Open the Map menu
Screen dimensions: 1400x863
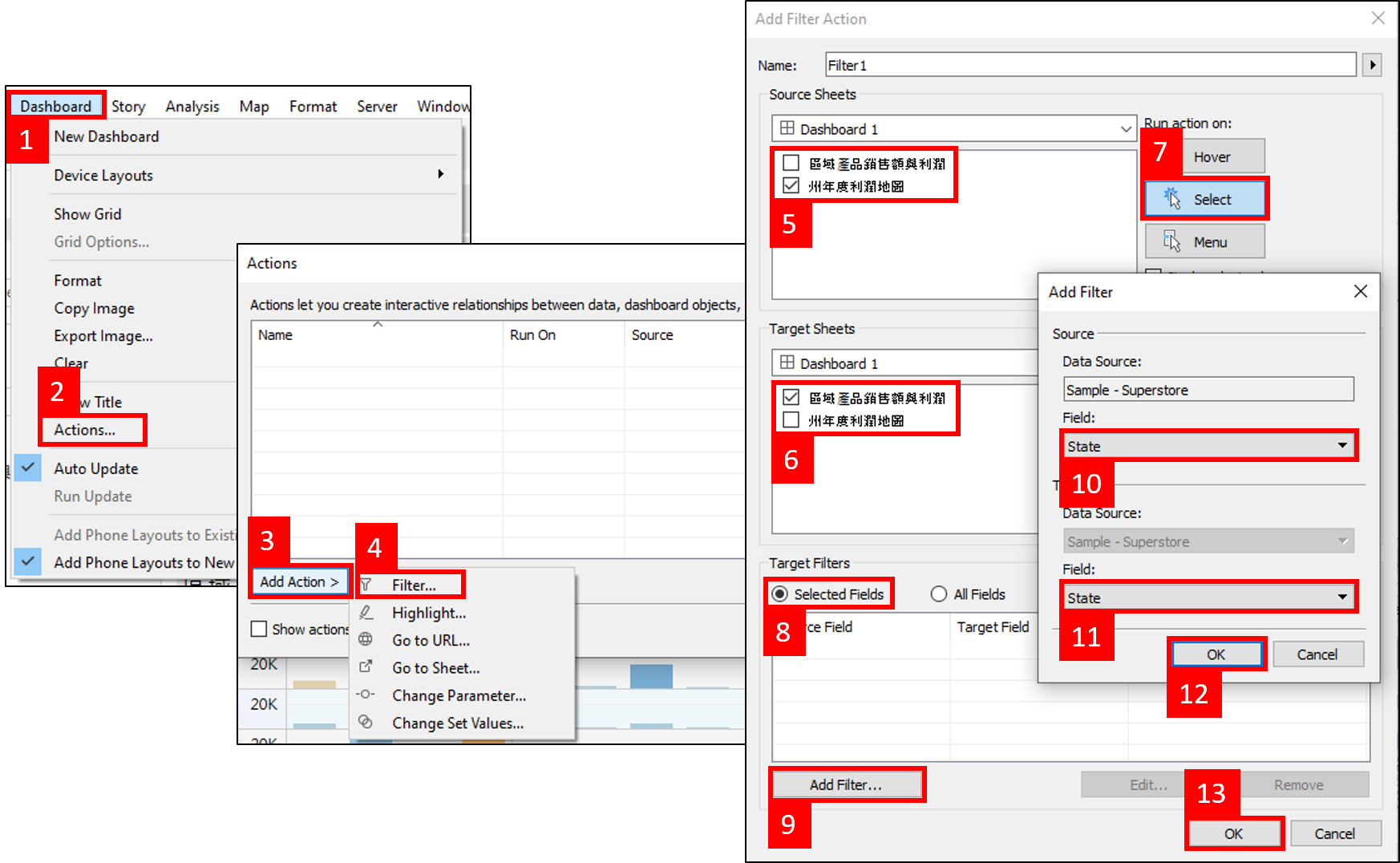tap(254, 106)
